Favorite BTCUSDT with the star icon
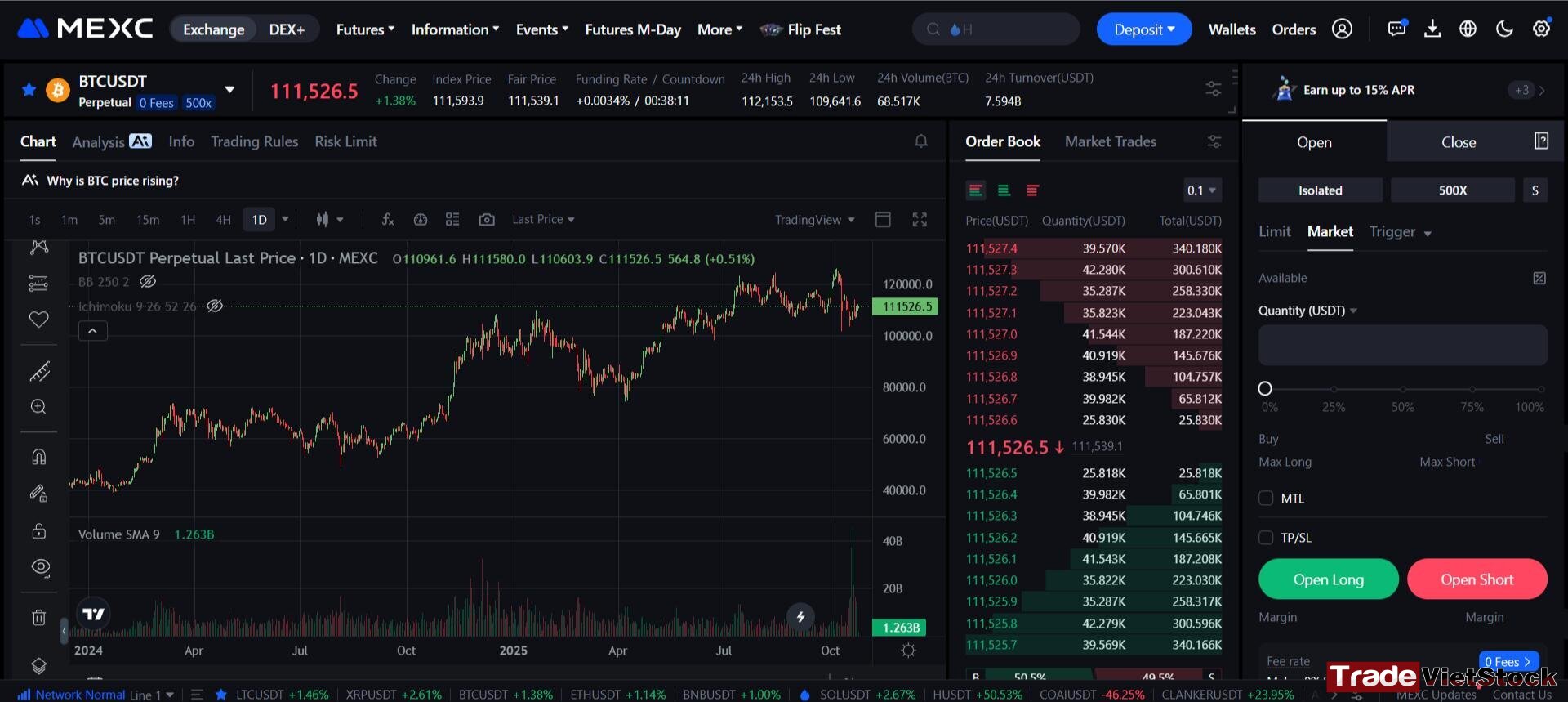1568x702 pixels. click(x=29, y=90)
